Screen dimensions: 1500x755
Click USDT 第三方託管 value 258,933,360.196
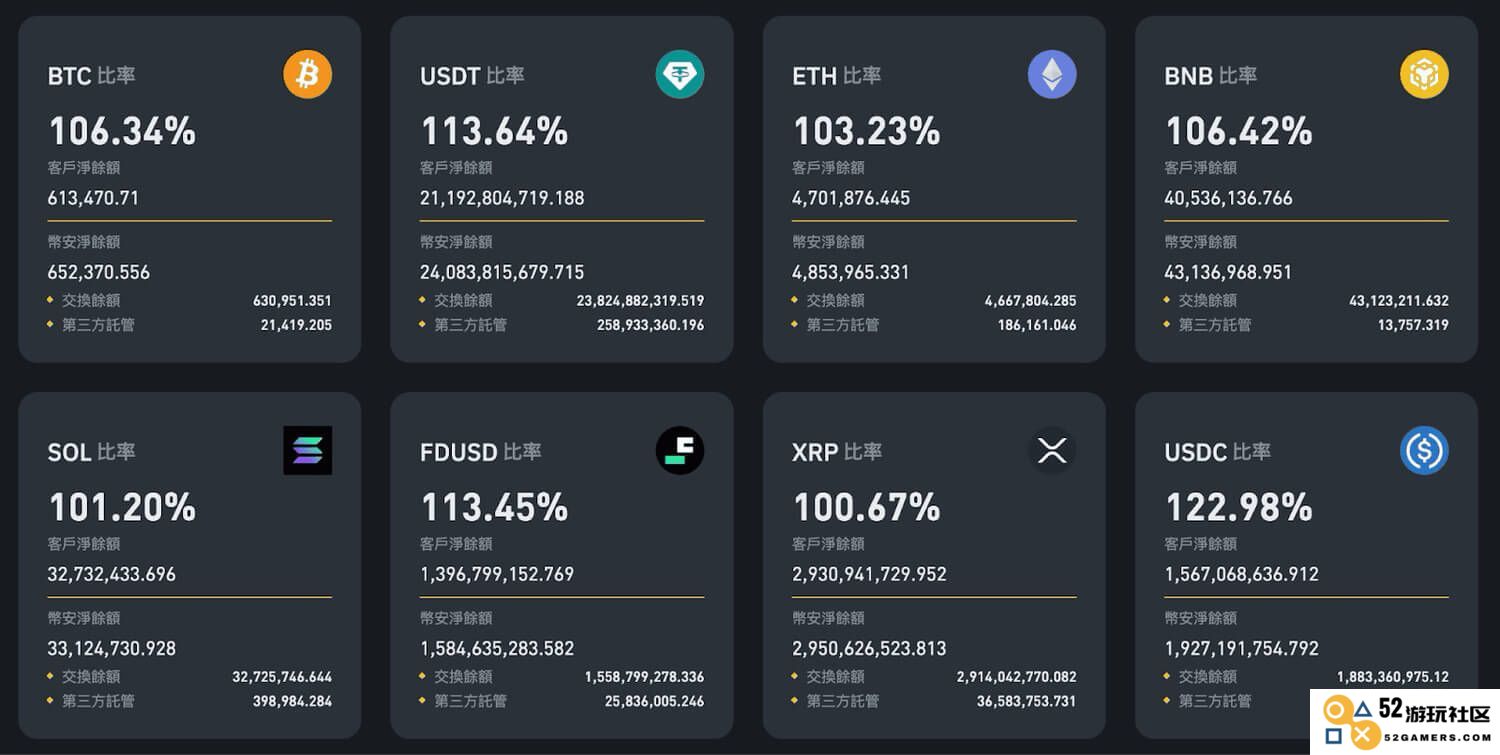pyautogui.click(x=650, y=325)
